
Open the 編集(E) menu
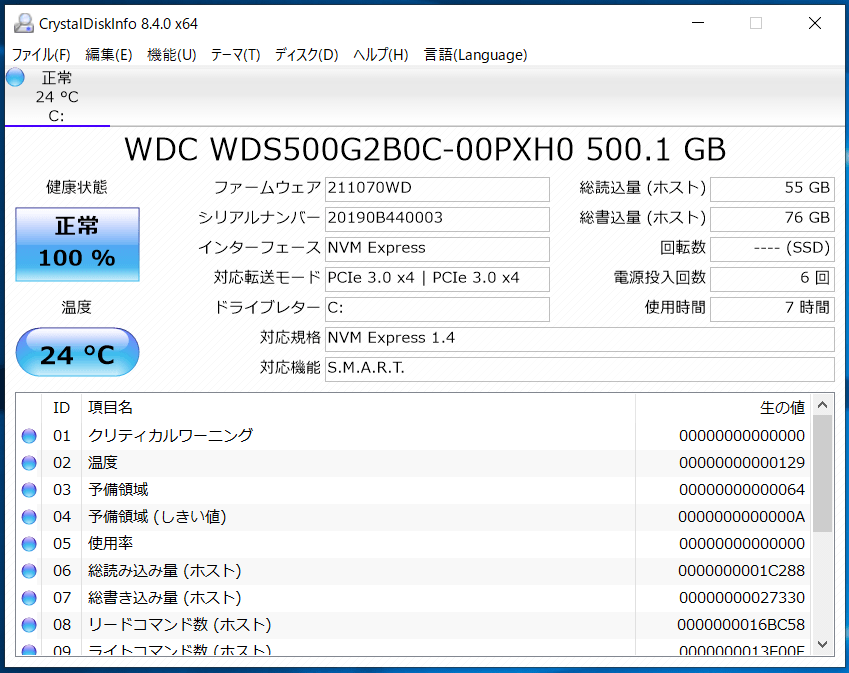coord(109,55)
